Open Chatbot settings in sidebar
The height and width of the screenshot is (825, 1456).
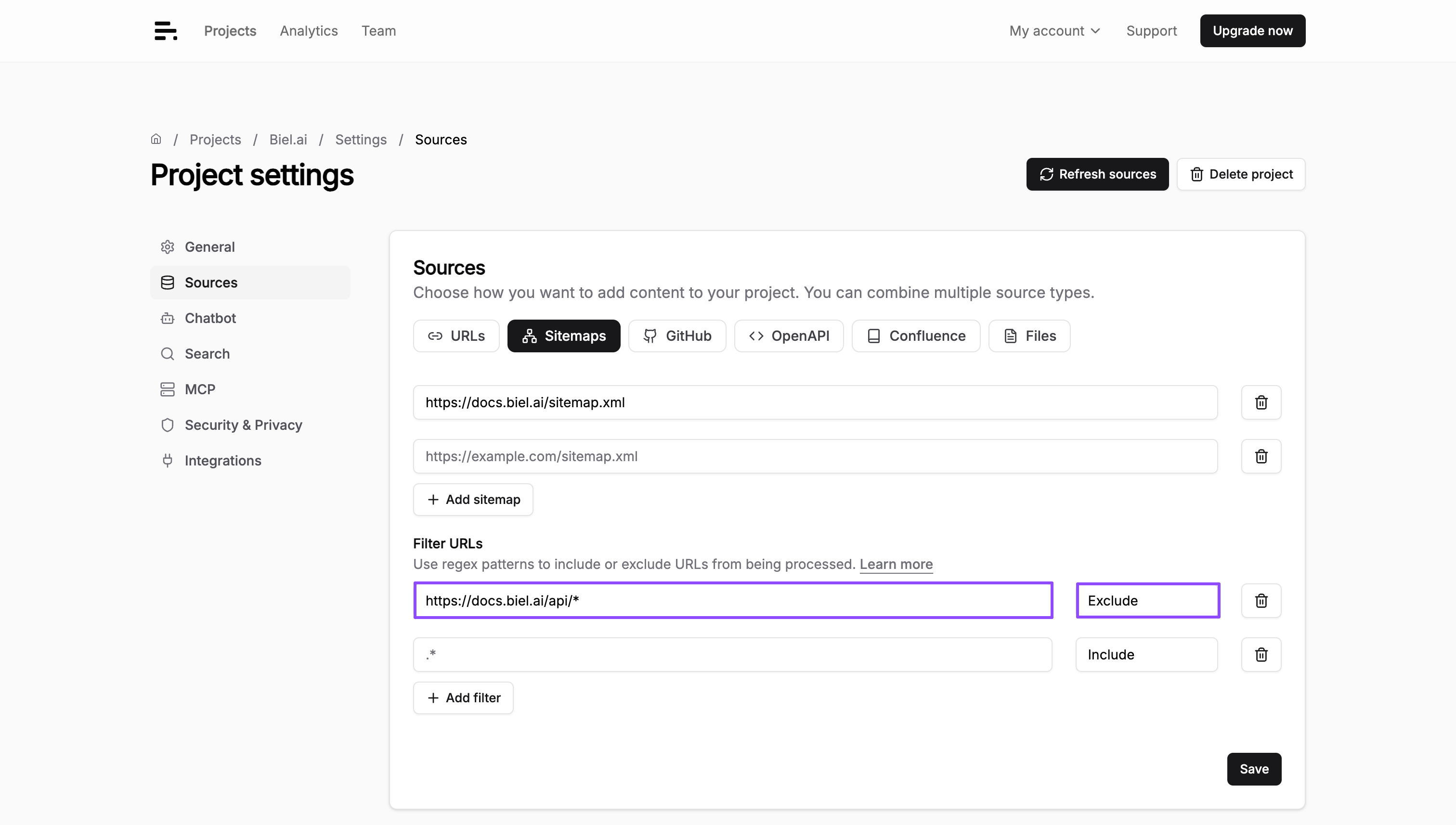(x=250, y=318)
